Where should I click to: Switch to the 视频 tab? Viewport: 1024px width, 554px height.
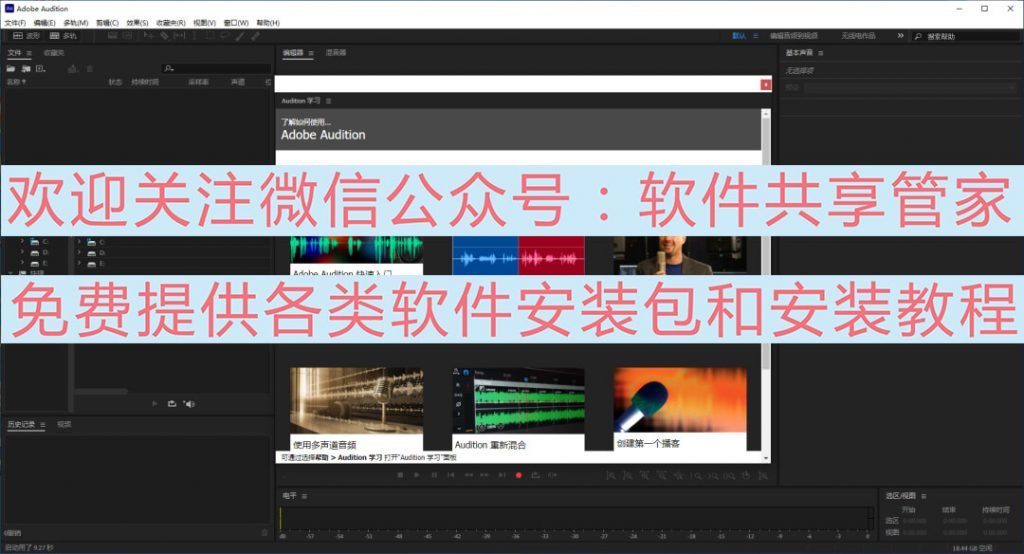64,425
